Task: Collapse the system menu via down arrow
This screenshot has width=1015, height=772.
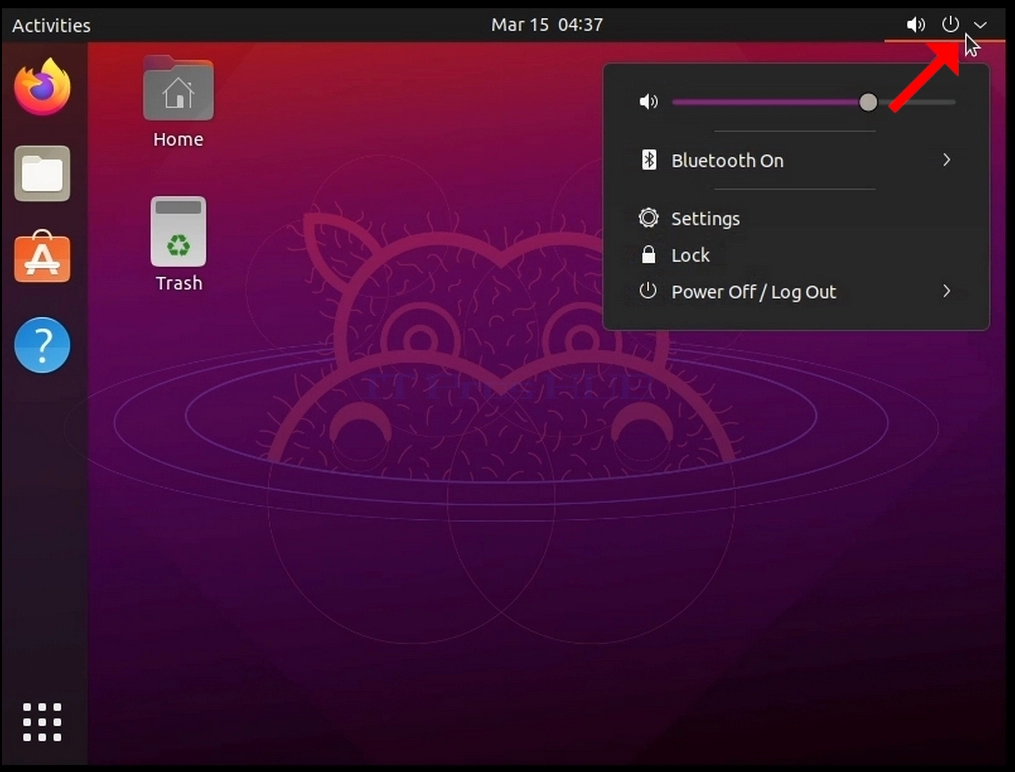Action: (x=981, y=25)
